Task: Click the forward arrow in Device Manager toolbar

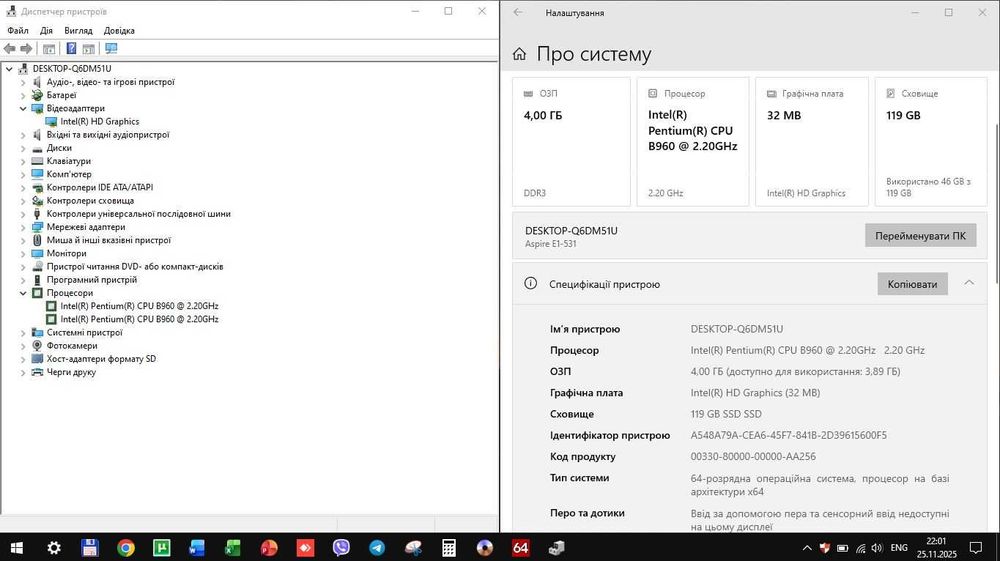Action: [x=26, y=48]
